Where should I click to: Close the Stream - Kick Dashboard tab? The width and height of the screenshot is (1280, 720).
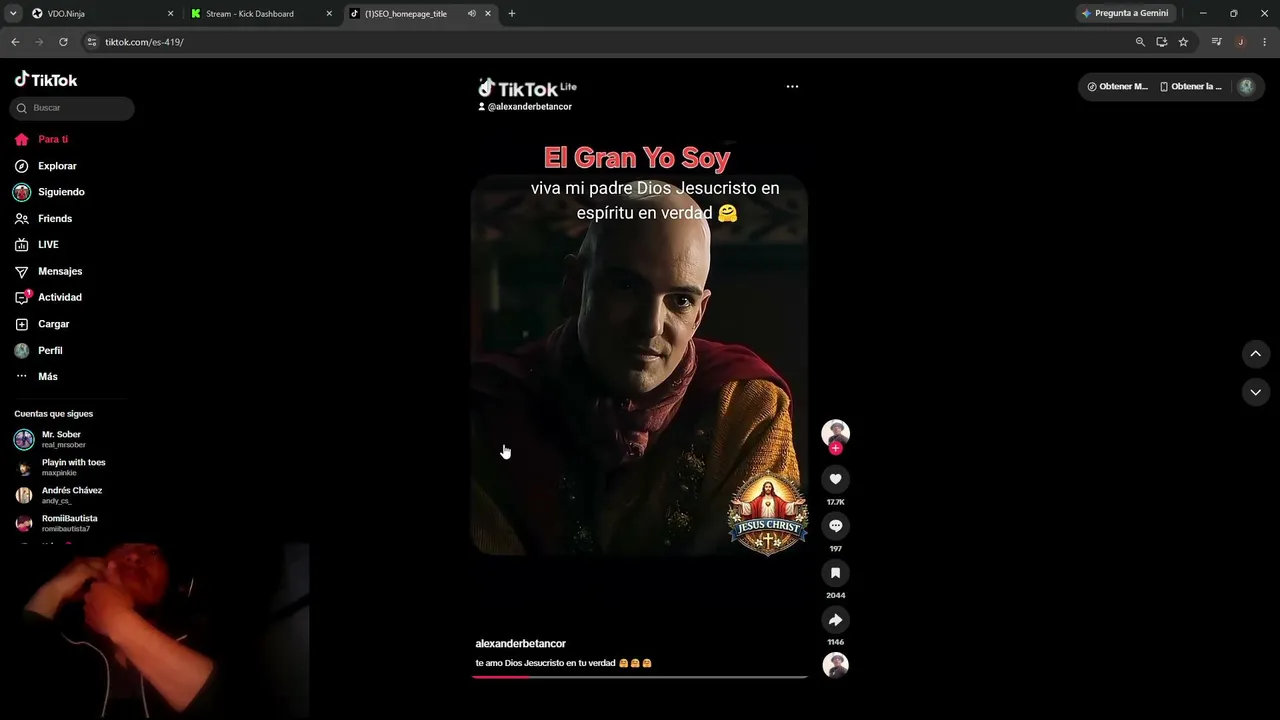coord(329,14)
